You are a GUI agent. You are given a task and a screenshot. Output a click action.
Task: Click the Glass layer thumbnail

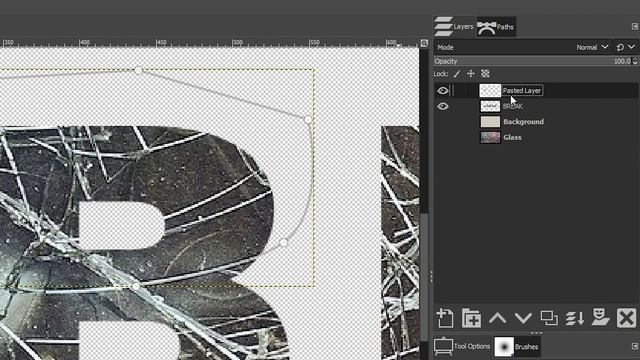(x=490, y=137)
